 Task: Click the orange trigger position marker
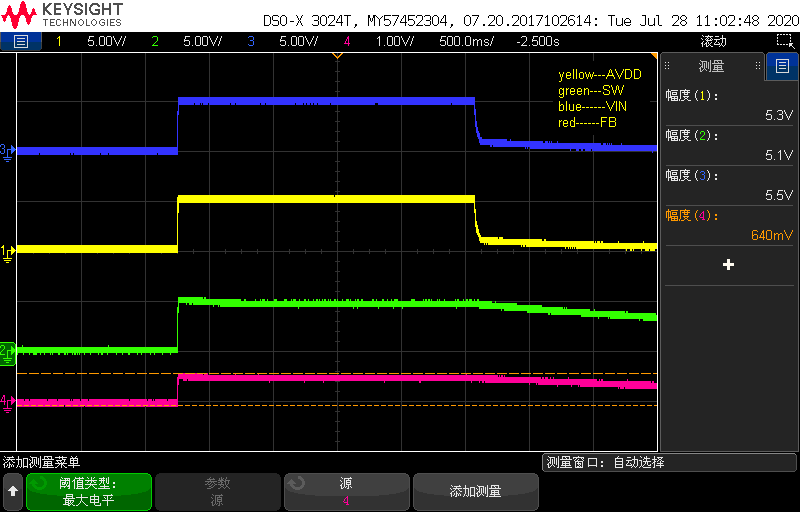click(x=337, y=55)
